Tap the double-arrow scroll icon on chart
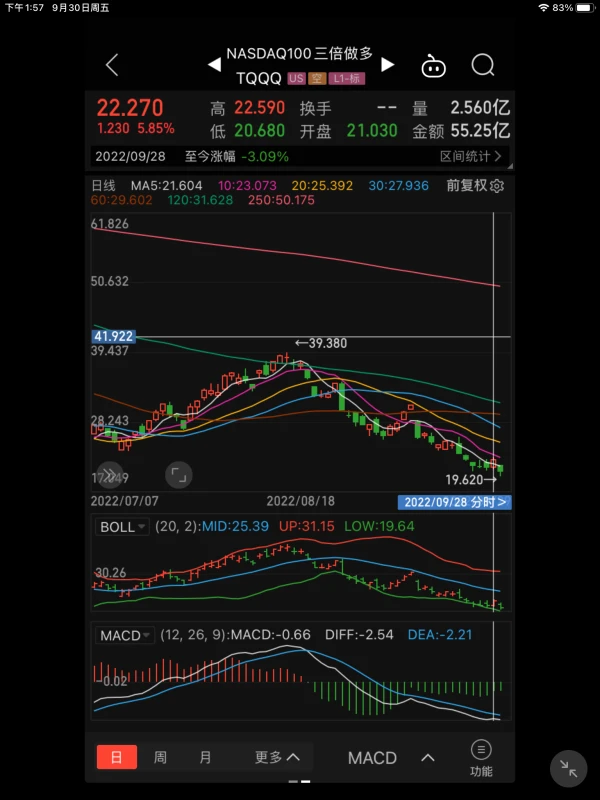The image size is (600, 800). click(x=110, y=474)
